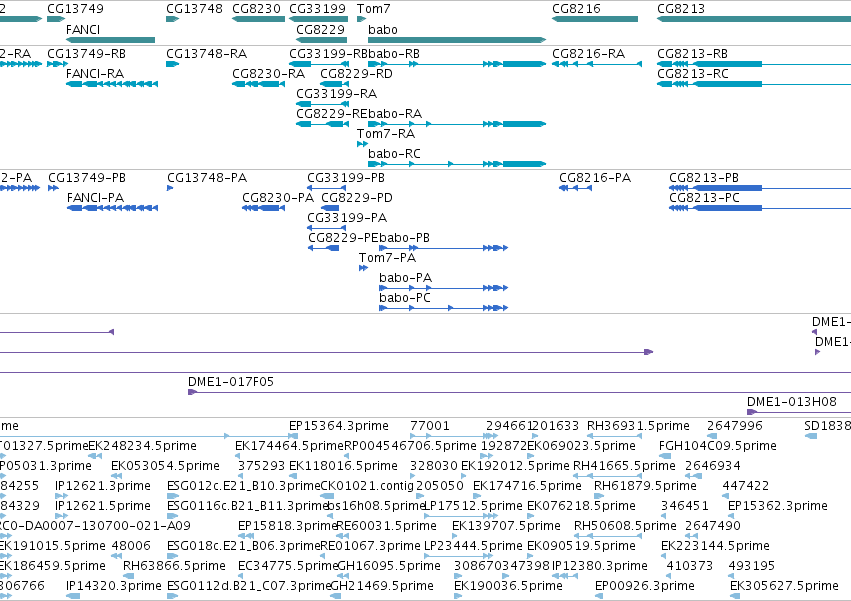851x601 pixels.
Task: Select the GH21469.5prime EST label
Action: coord(382,586)
